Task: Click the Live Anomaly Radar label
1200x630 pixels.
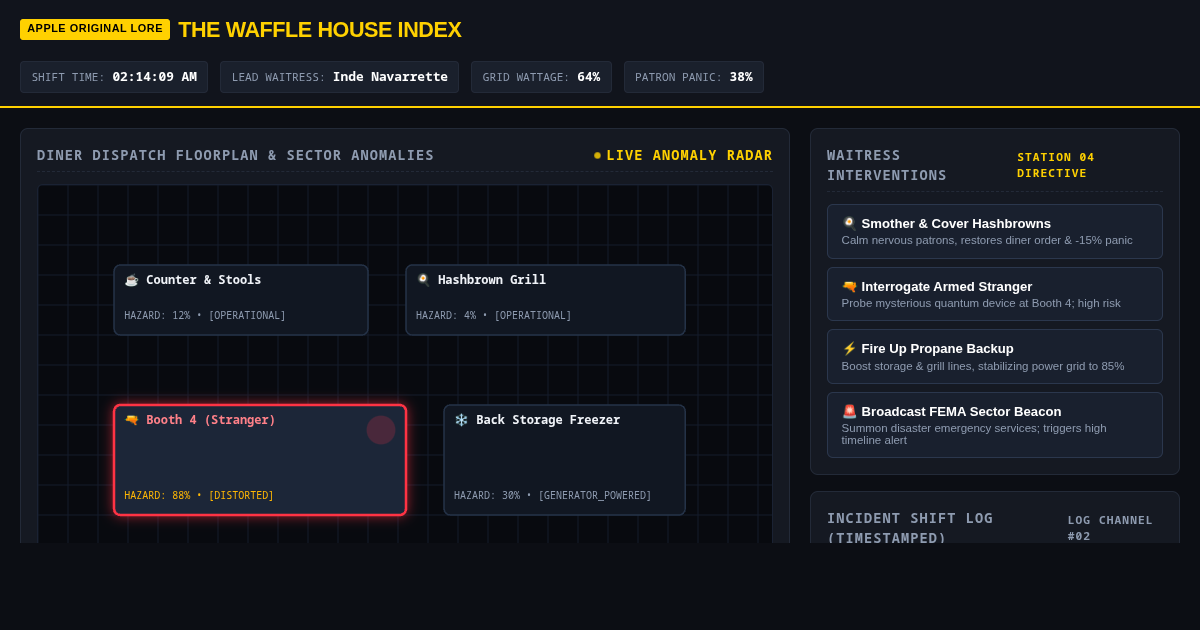Action: [x=689, y=155]
